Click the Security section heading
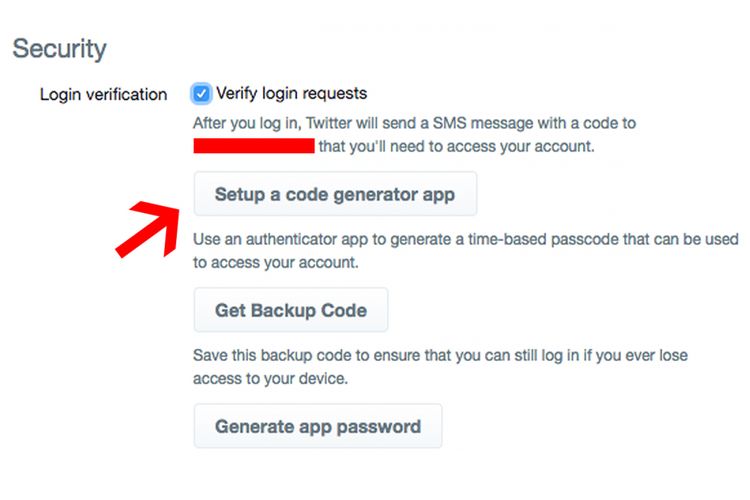This screenshot has width=750, height=500. coord(59,48)
